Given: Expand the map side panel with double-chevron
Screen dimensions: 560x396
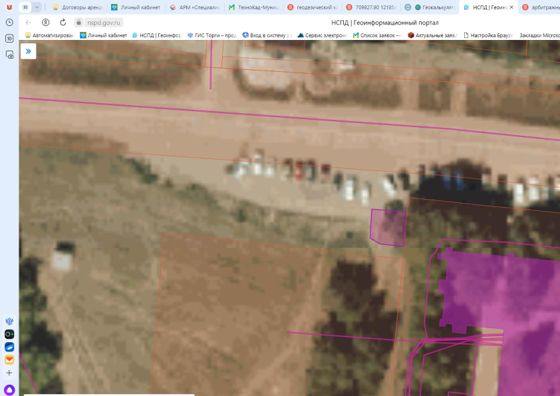Looking at the screenshot, I should click(28, 51).
